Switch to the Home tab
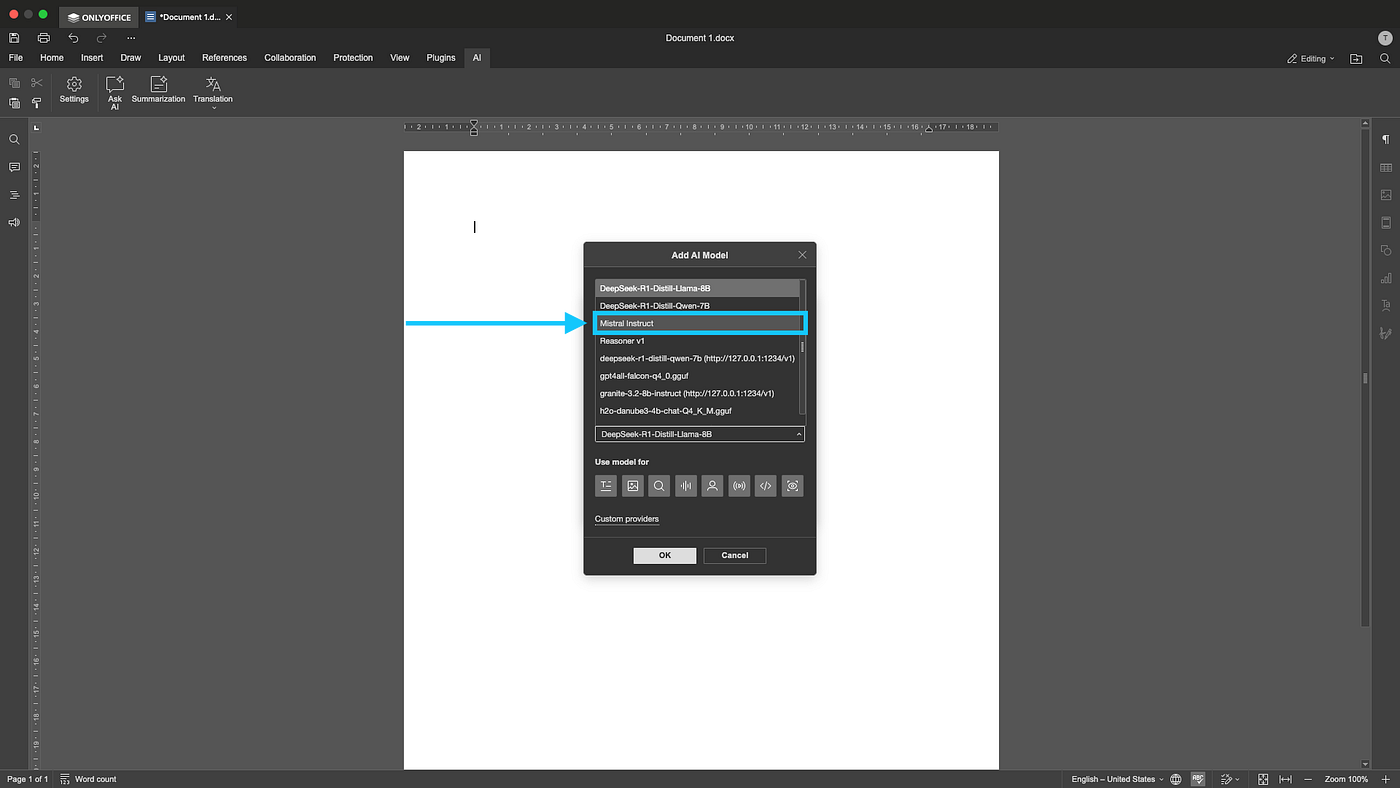 pyautogui.click(x=52, y=58)
